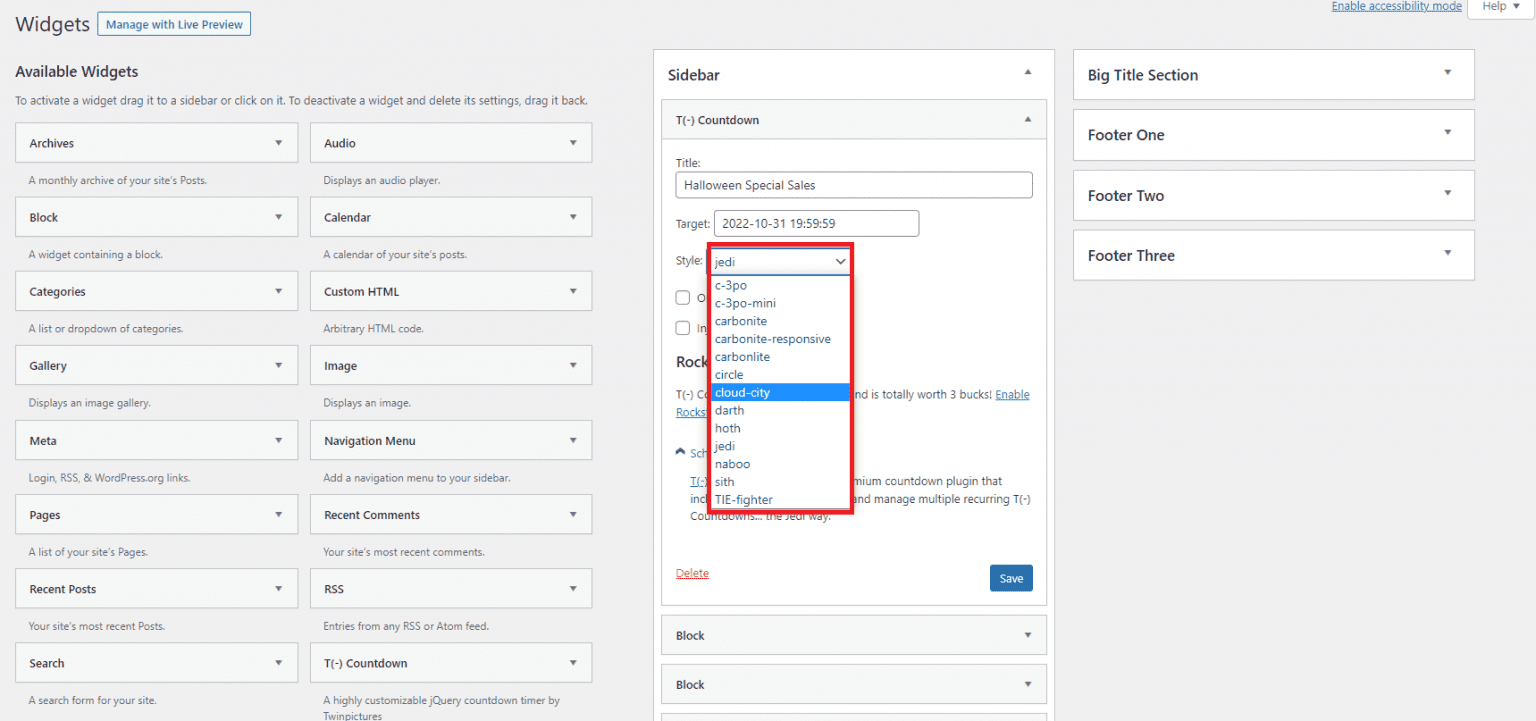Collapse the Sidebar panel with its chevron
Image resolution: width=1536 pixels, height=721 pixels.
click(x=1027, y=72)
